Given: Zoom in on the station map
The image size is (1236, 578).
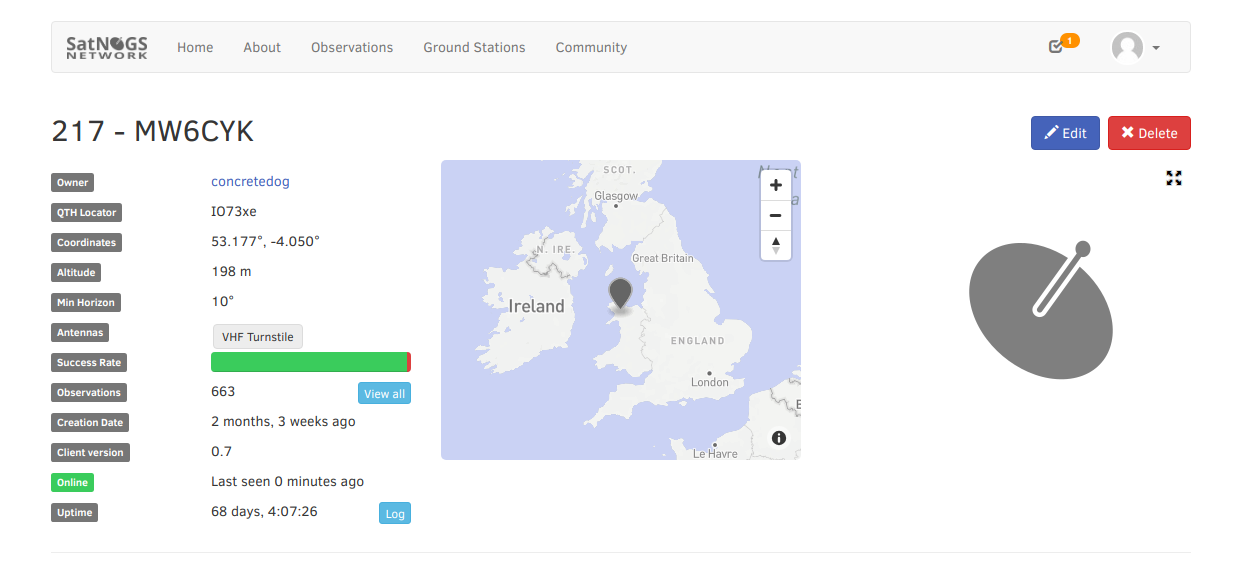Looking at the screenshot, I should coord(776,185).
